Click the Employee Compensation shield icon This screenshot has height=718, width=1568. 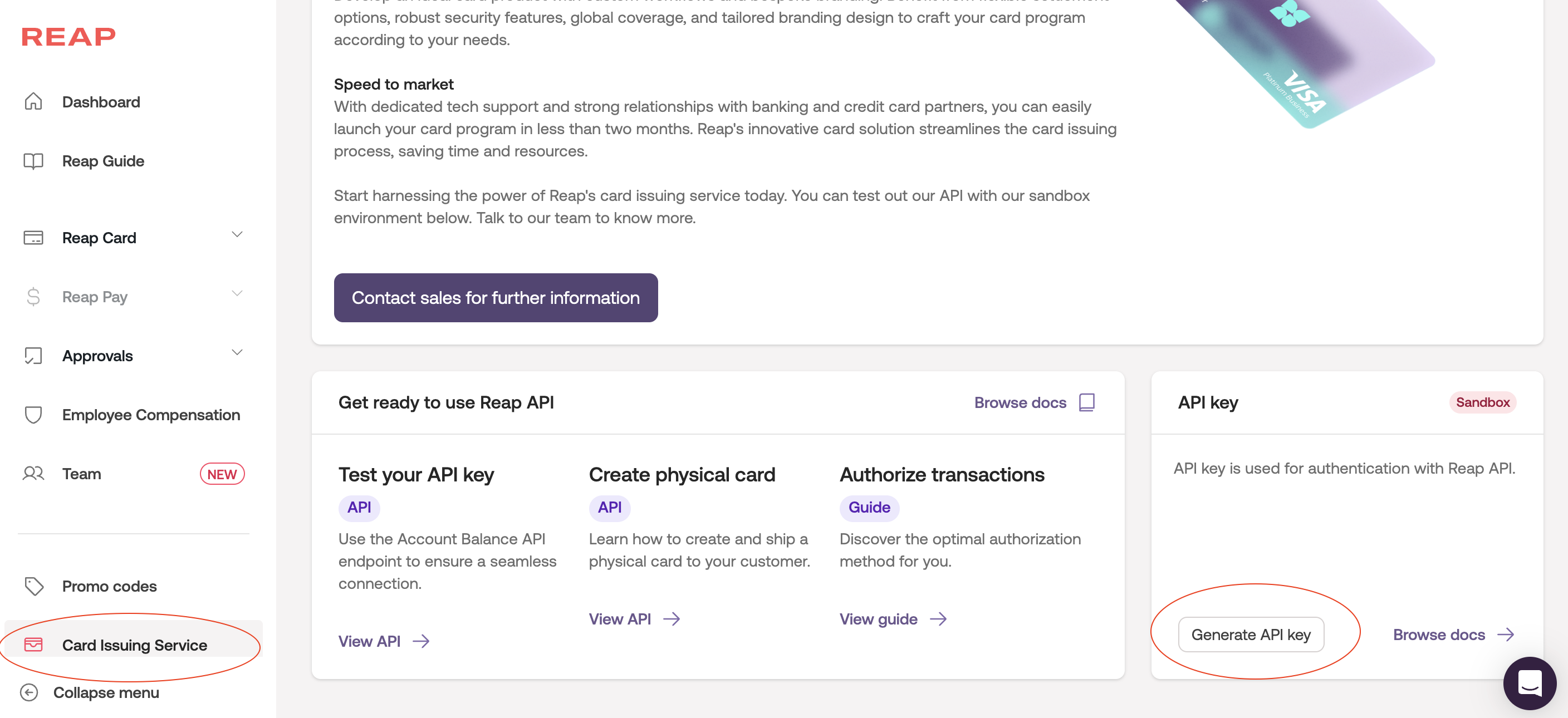point(33,414)
